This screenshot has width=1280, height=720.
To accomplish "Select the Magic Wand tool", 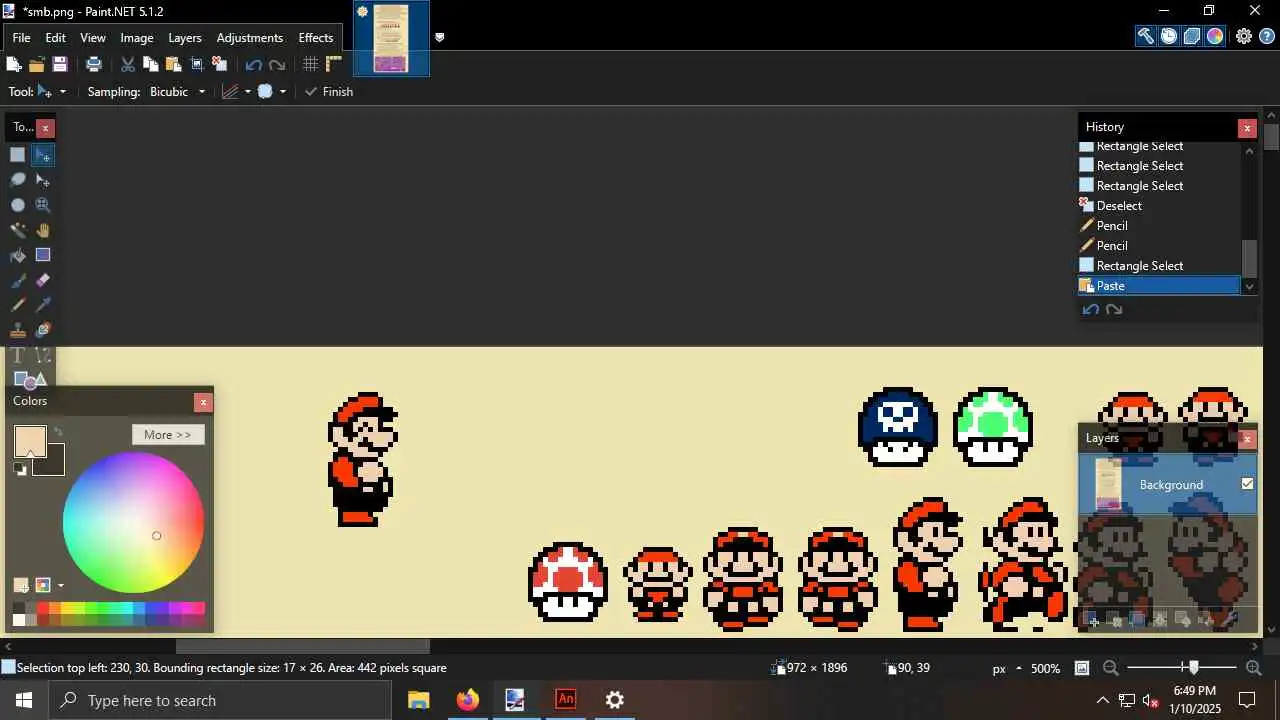I will click(x=18, y=229).
